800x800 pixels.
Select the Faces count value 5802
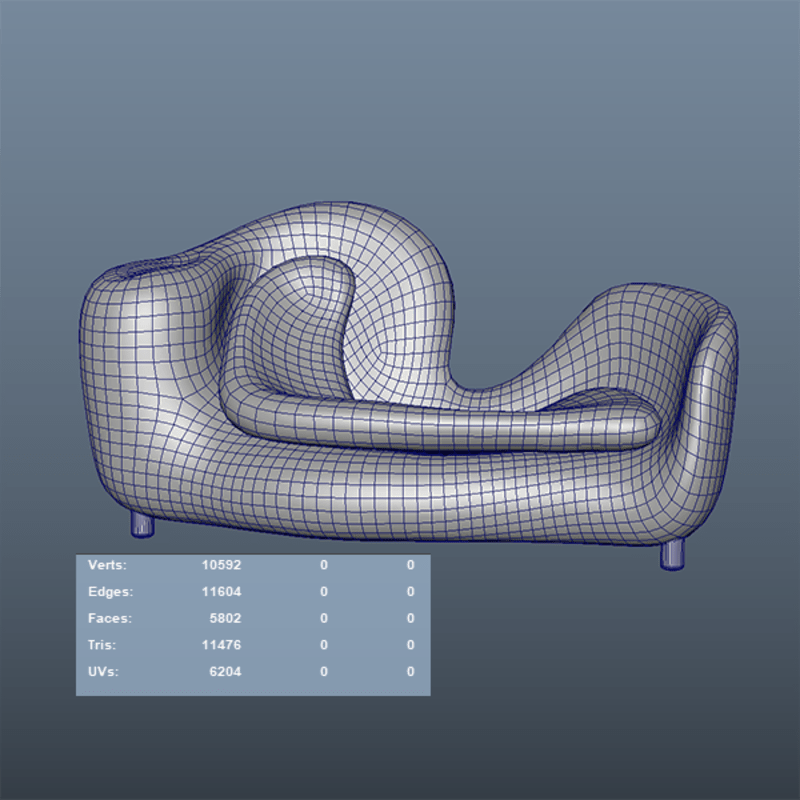point(225,618)
